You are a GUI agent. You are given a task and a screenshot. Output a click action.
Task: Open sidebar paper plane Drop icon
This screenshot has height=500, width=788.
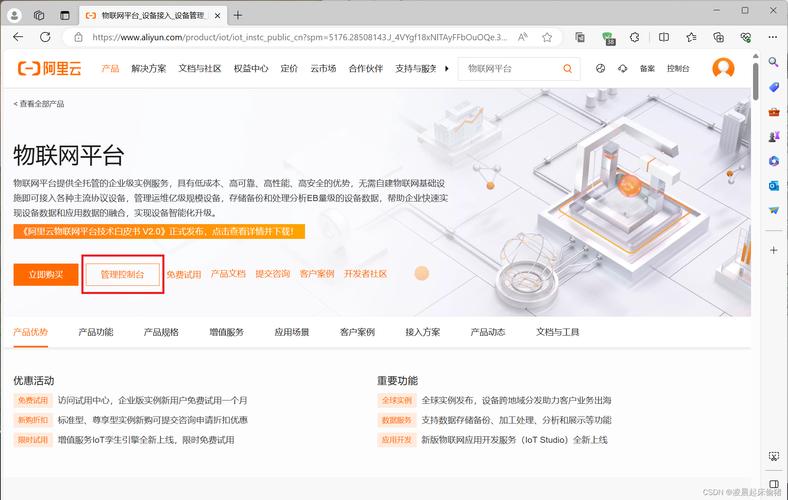click(x=773, y=210)
